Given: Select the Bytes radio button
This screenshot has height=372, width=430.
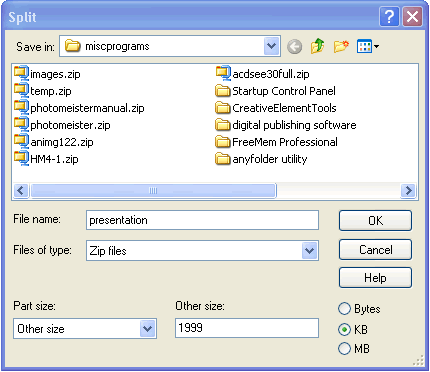Looking at the screenshot, I should coord(344,309).
